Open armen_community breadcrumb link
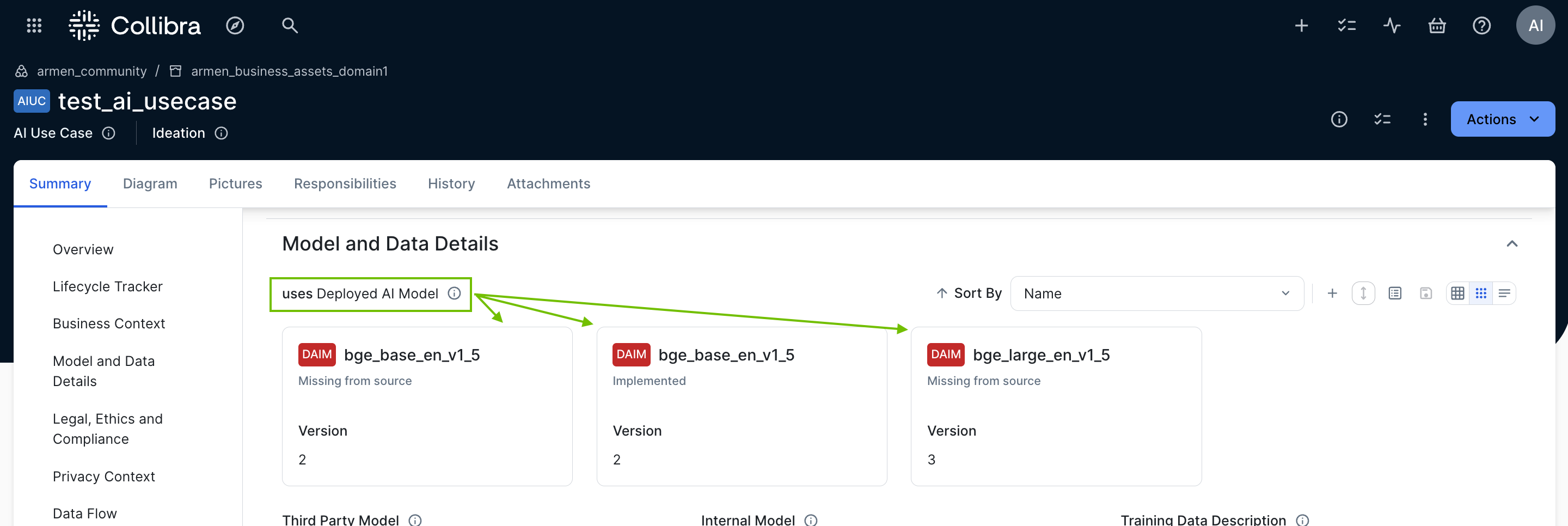 [x=91, y=71]
